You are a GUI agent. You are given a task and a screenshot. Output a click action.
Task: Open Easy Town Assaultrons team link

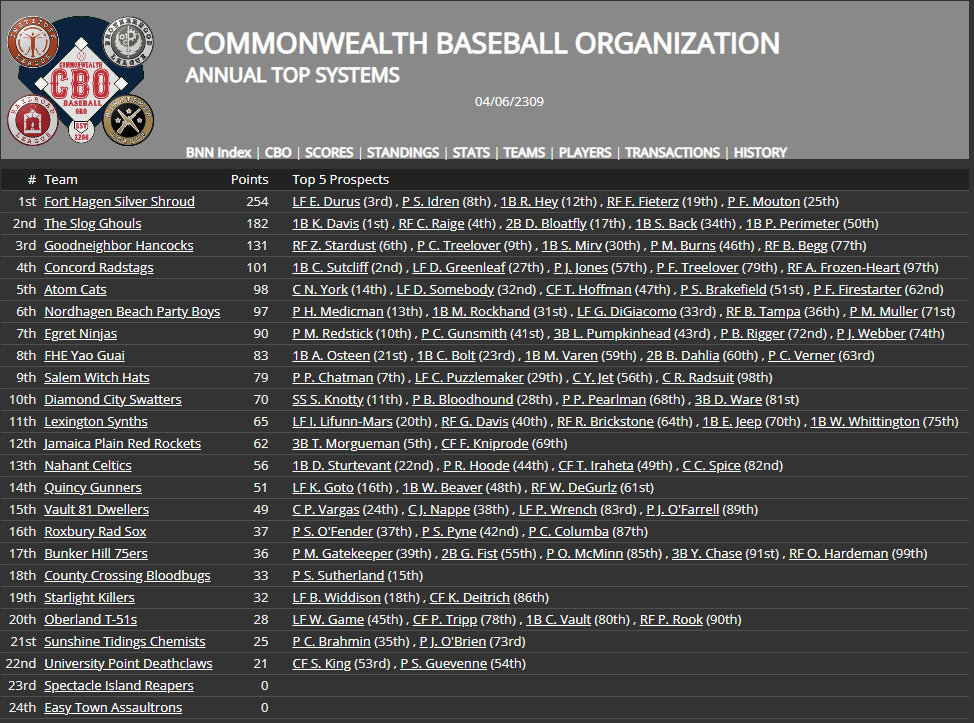(112, 708)
